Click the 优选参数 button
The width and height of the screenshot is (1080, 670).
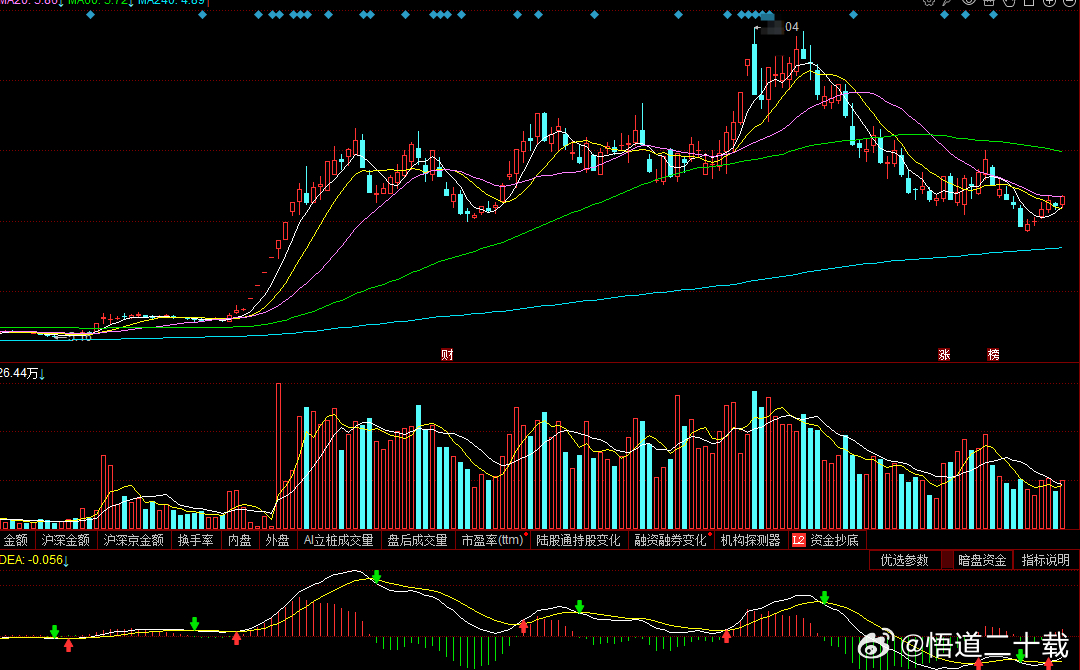904,561
